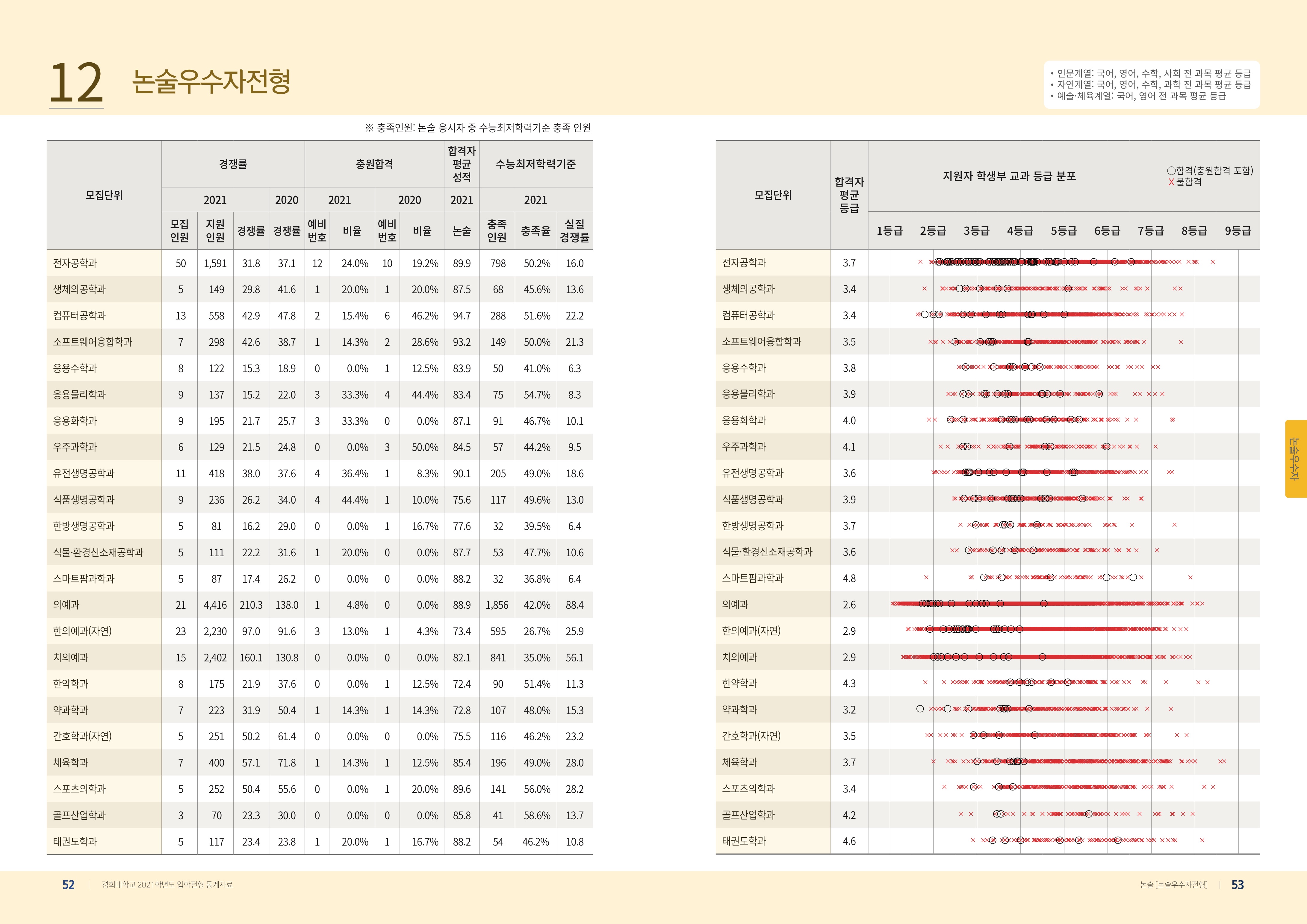
Task: Click the 지원자 학생부 교과 등급 분포 header
Action: point(1009,176)
